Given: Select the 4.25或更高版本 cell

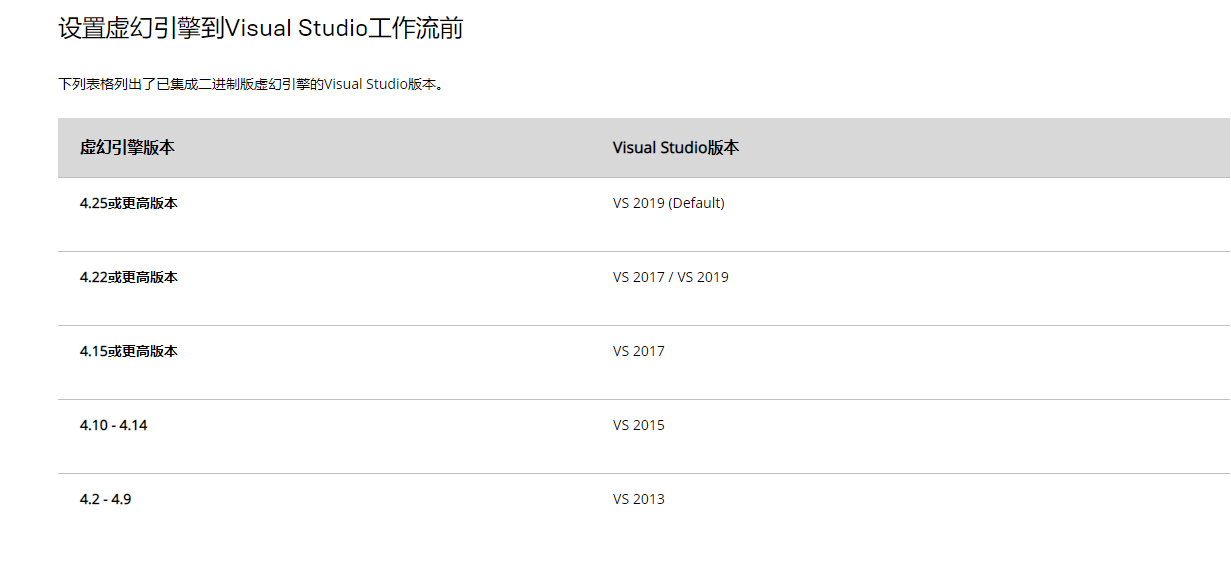Looking at the screenshot, I should tap(129, 203).
